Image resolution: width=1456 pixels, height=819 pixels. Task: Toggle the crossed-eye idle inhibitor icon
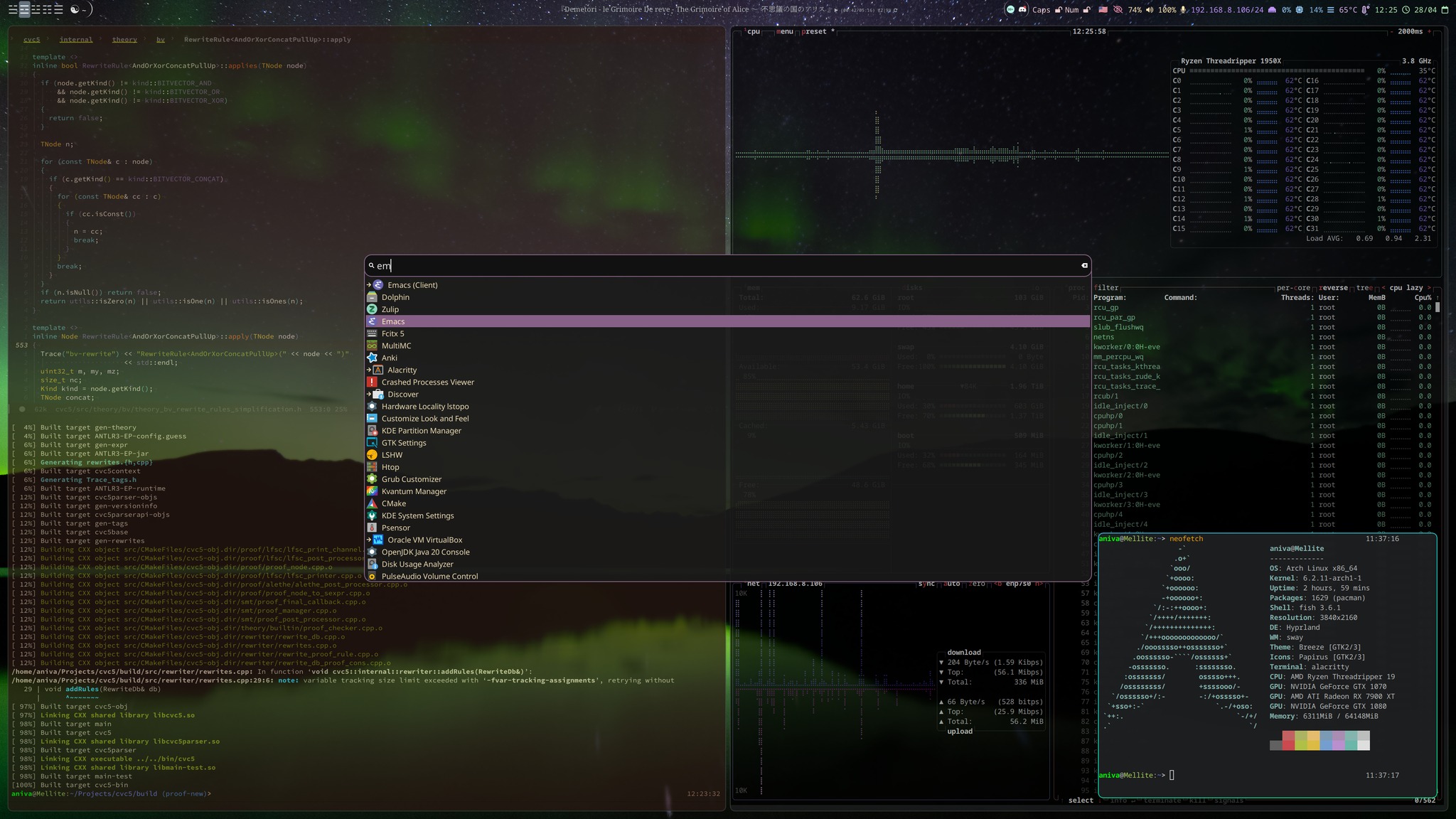pyautogui.click(x=1118, y=10)
